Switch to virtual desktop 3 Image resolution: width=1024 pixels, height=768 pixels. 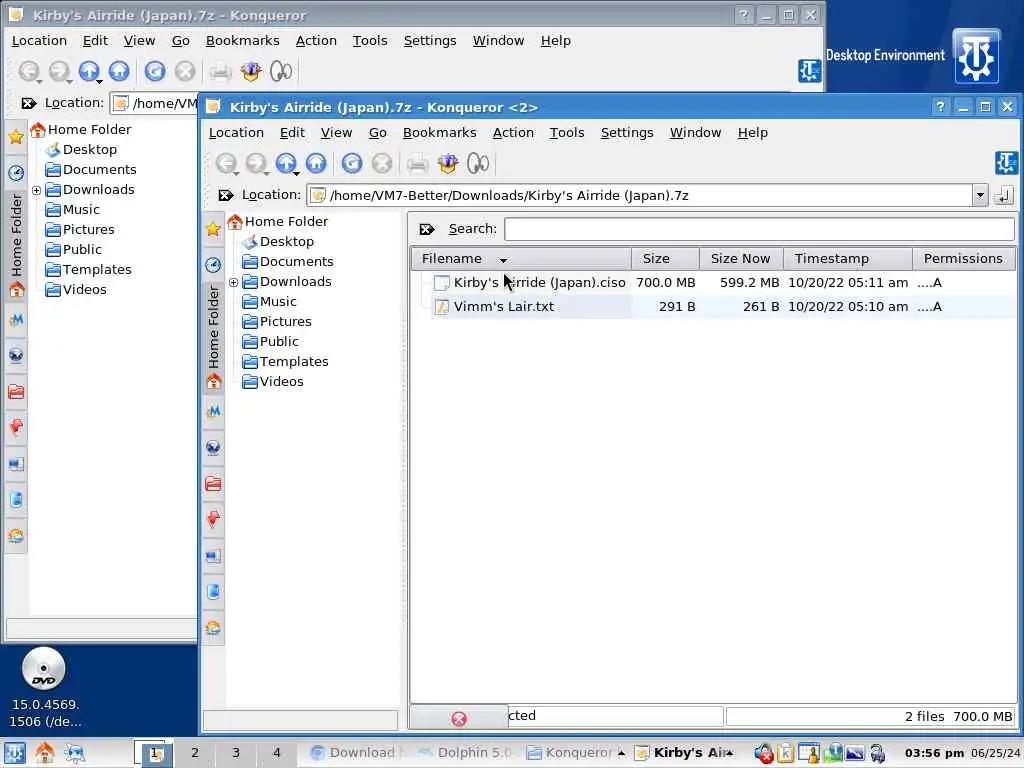[x=235, y=752]
